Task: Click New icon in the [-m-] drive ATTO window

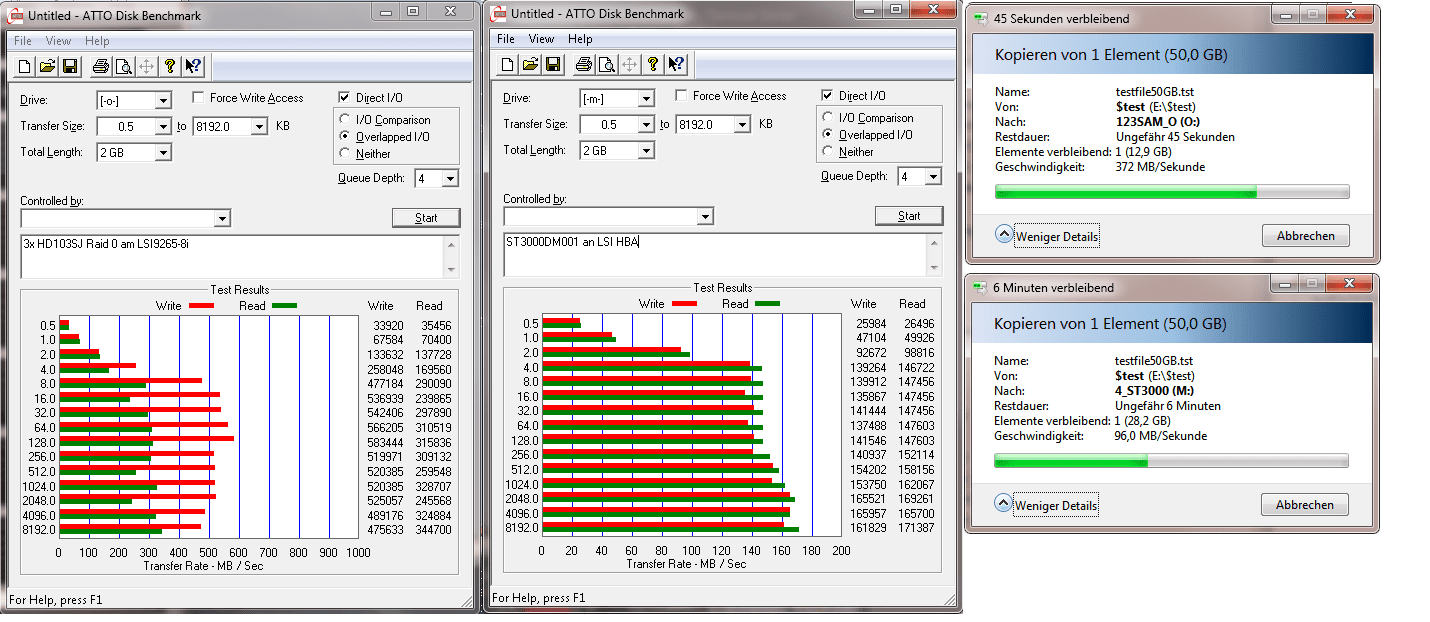Action: coord(506,64)
